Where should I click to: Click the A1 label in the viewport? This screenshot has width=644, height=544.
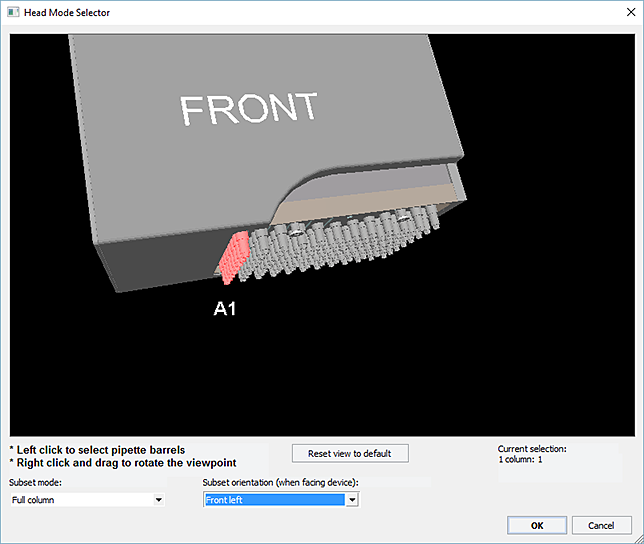tap(225, 309)
